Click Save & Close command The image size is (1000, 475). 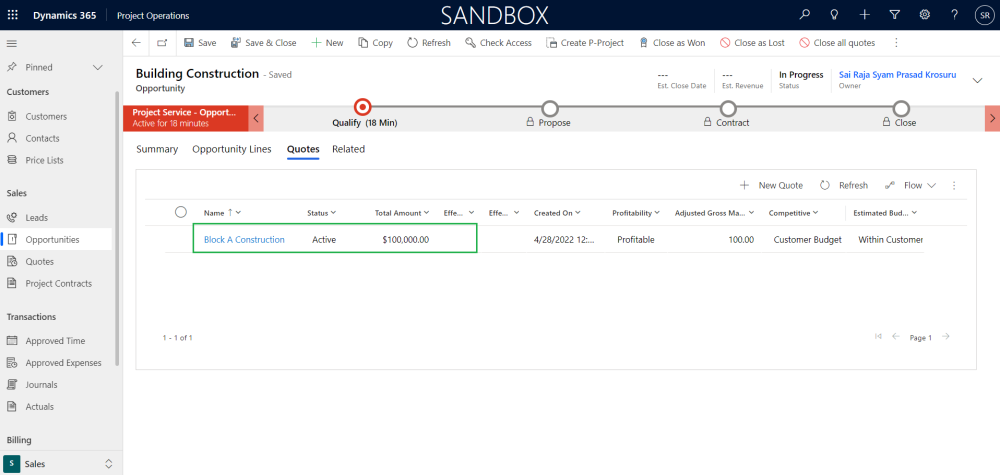pyautogui.click(x=263, y=43)
